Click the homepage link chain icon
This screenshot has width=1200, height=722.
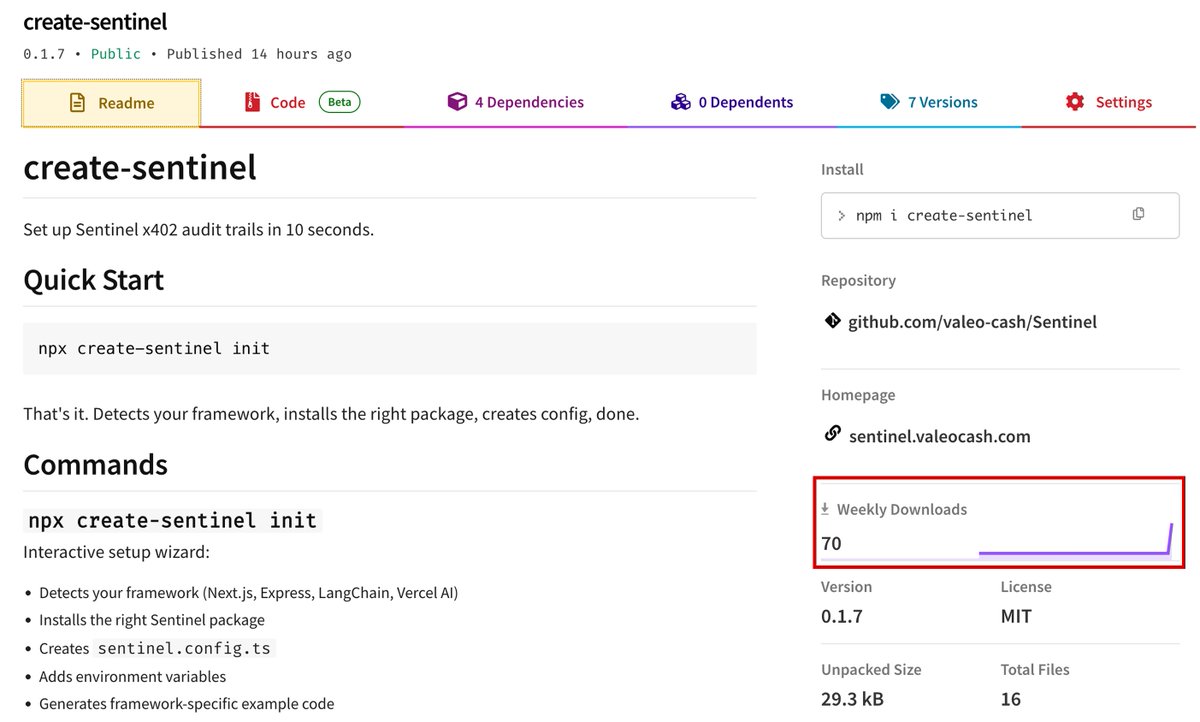coord(831,434)
